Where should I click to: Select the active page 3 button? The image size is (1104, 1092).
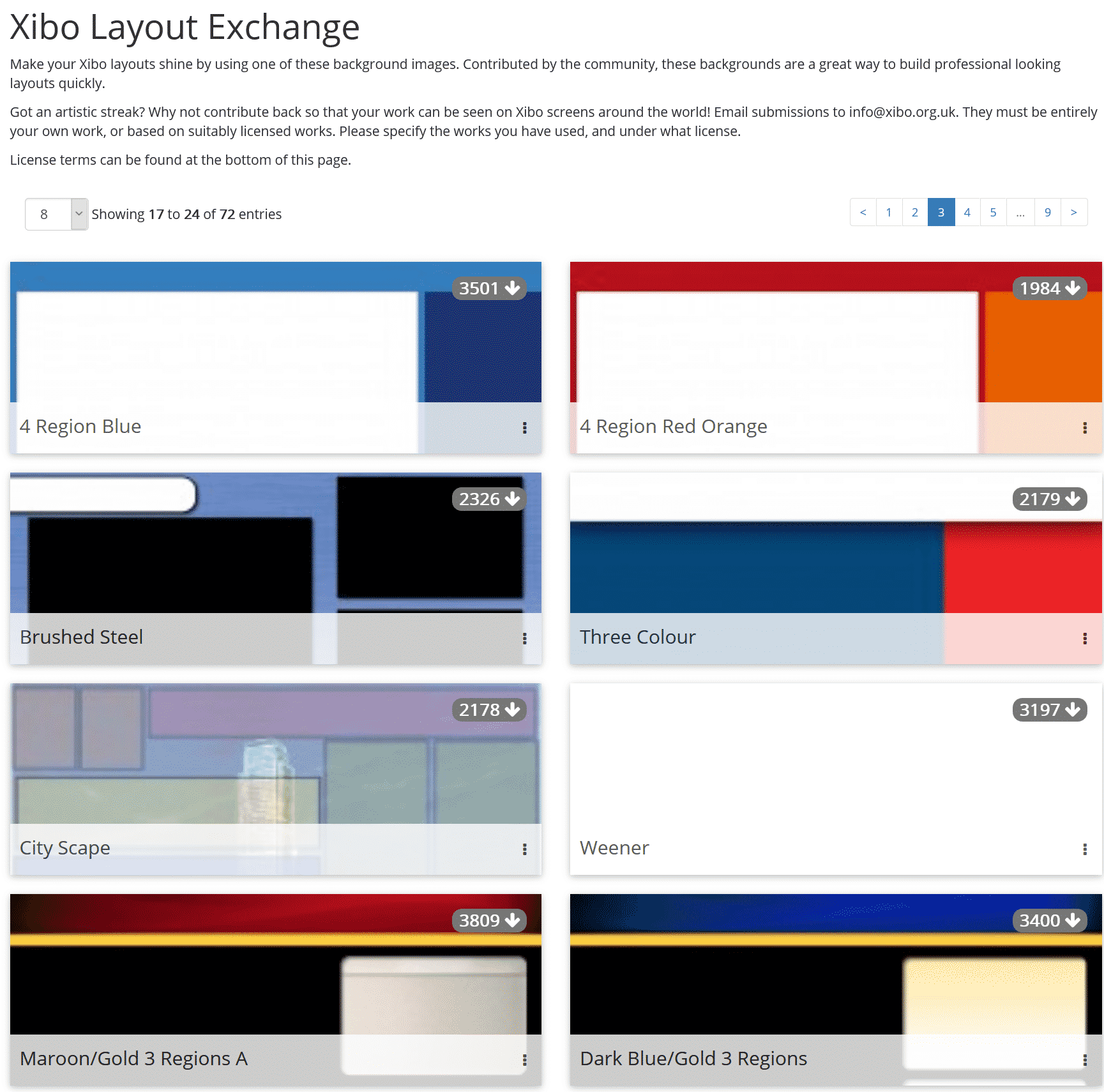941,212
